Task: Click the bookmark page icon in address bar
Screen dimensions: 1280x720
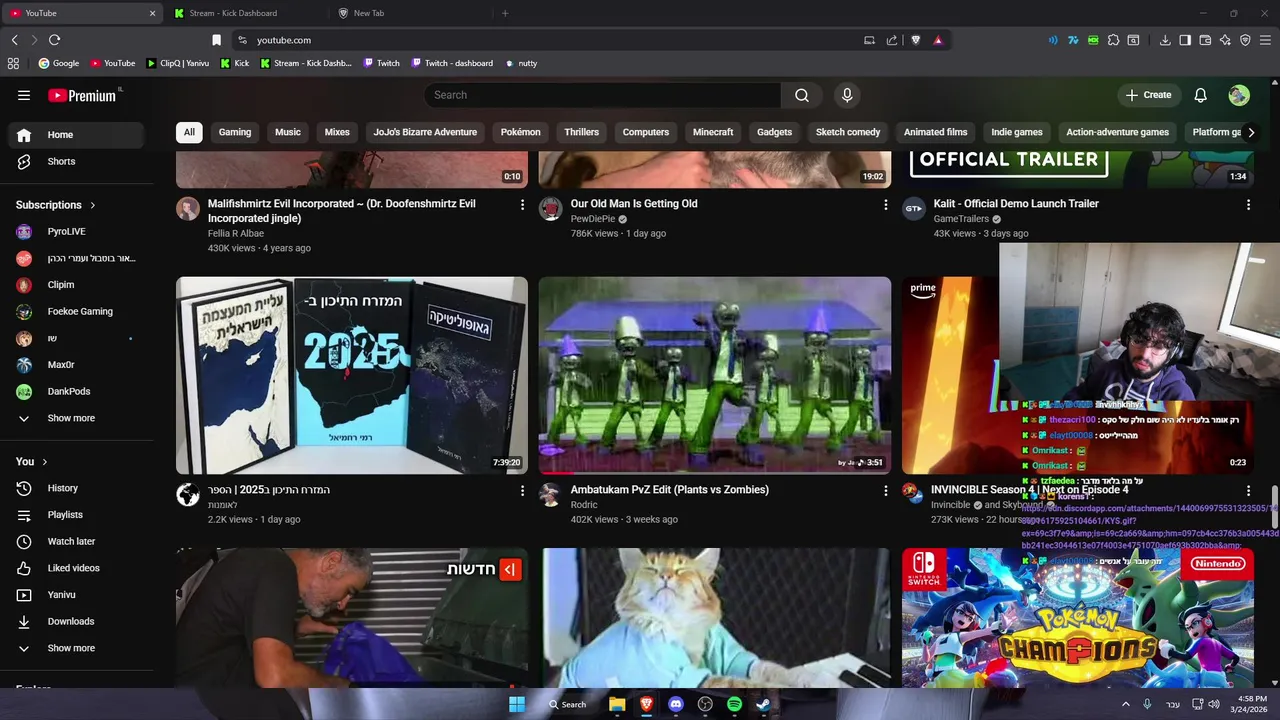Action: pos(216,40)
